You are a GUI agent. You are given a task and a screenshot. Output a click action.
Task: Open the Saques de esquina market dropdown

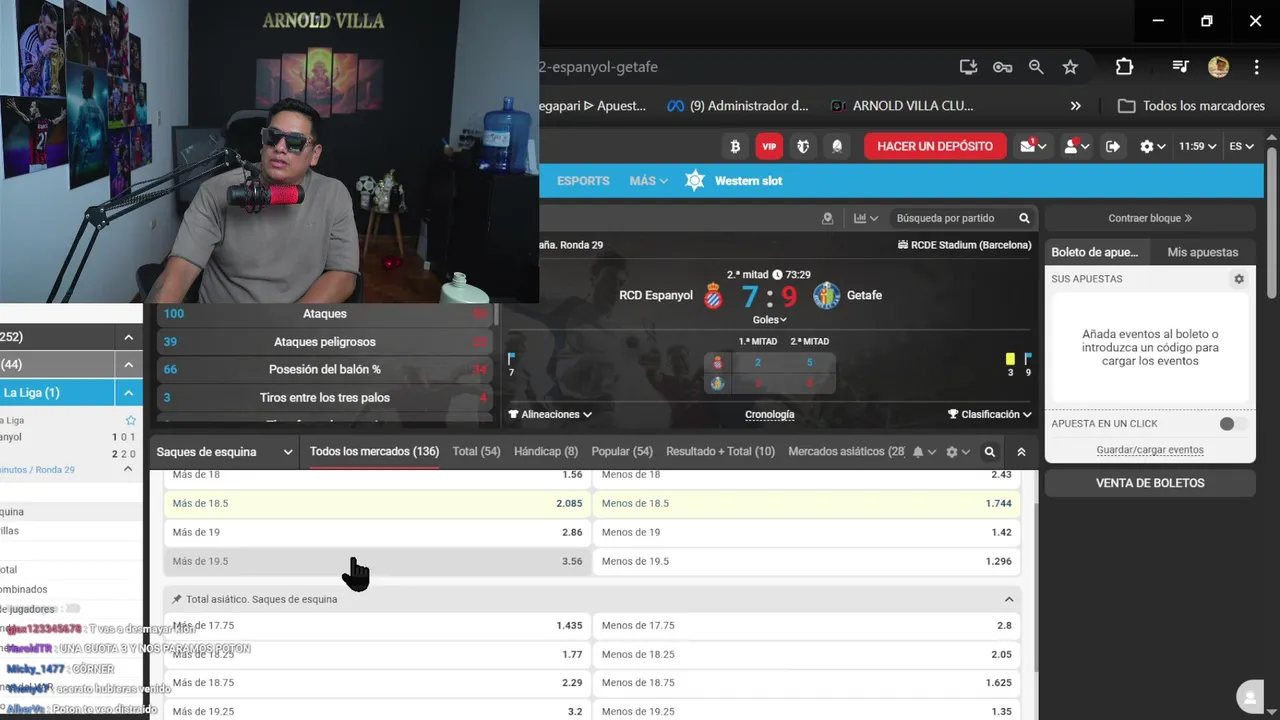tap(225, 452)
